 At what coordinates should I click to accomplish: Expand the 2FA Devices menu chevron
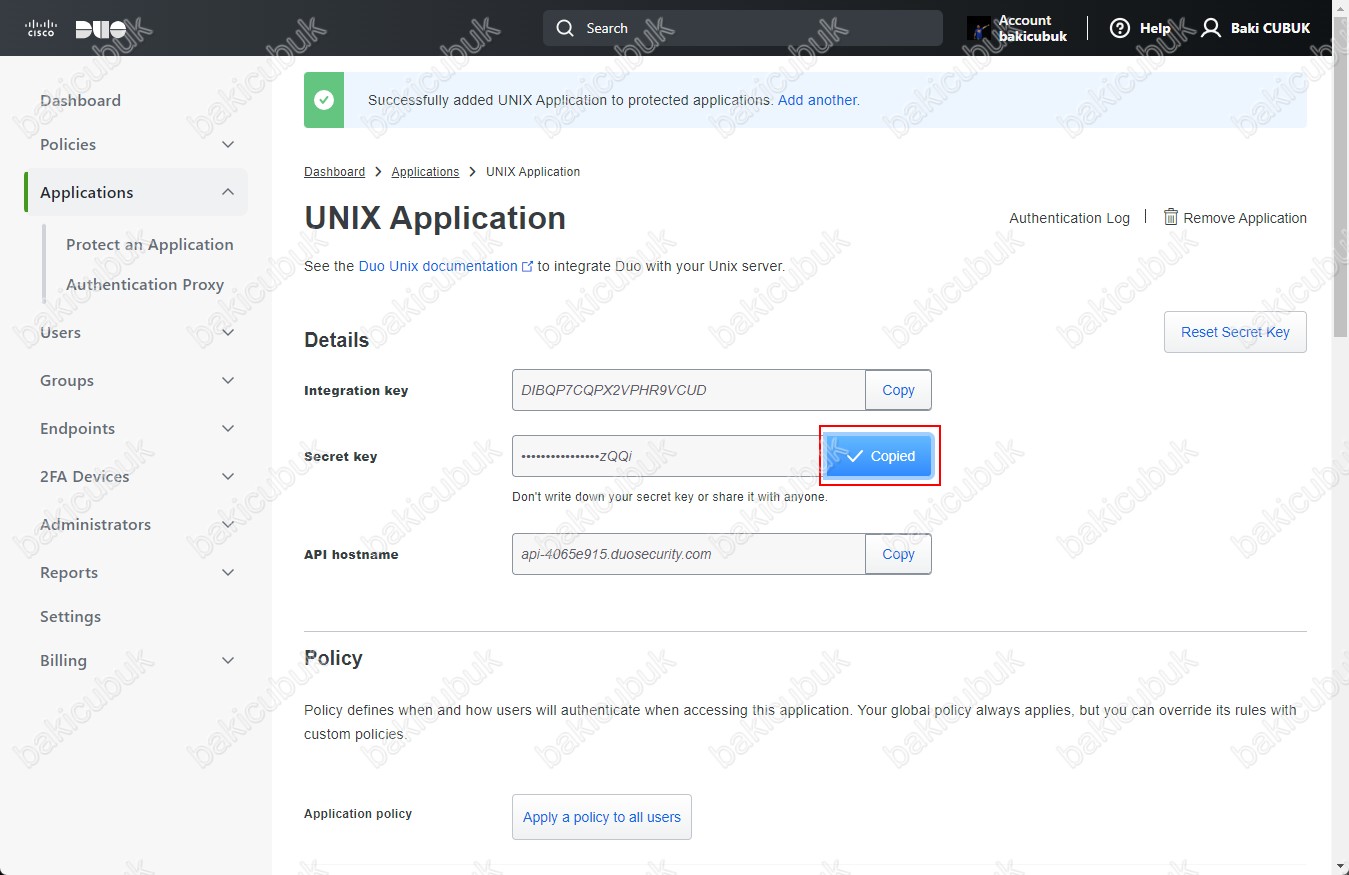[228, 477]
